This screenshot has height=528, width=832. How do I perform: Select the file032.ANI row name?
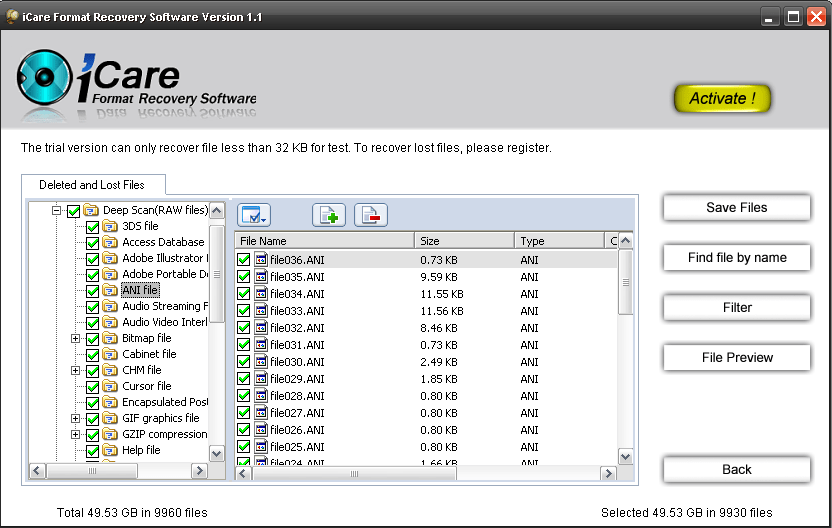pyautogui.click(x=297, y=328)
